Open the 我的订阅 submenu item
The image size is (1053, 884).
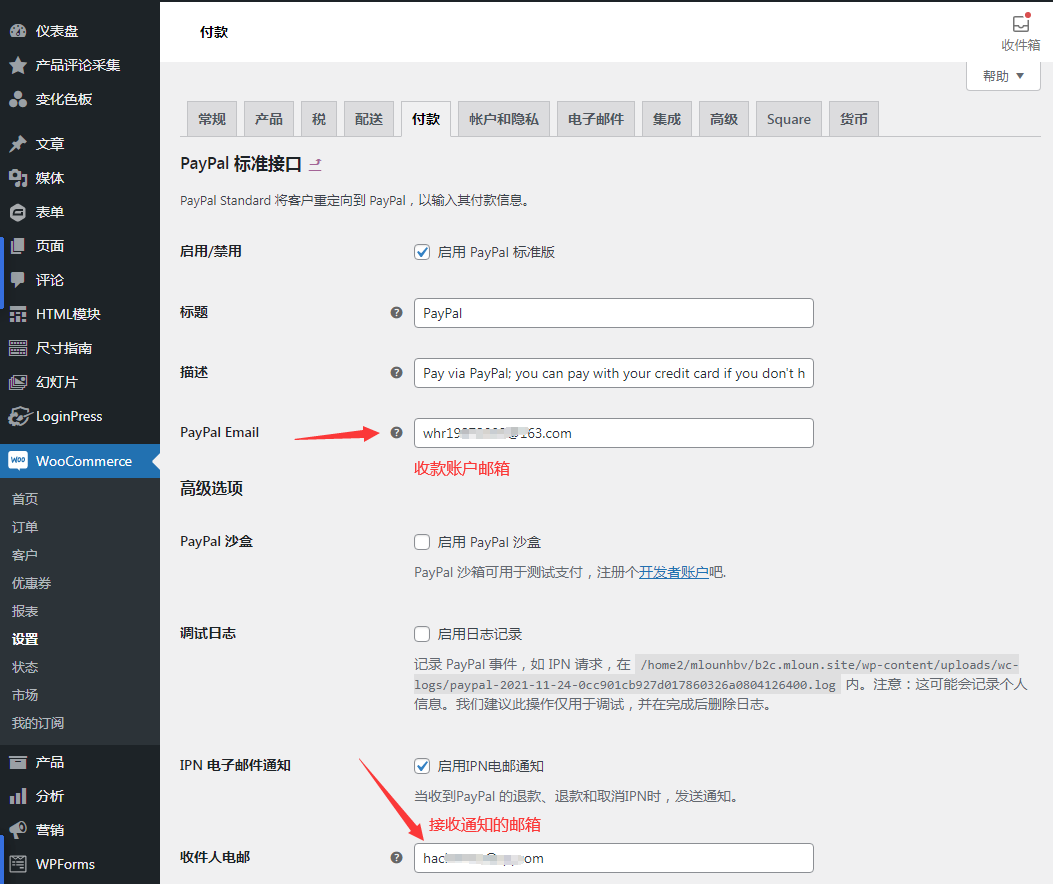38,723
